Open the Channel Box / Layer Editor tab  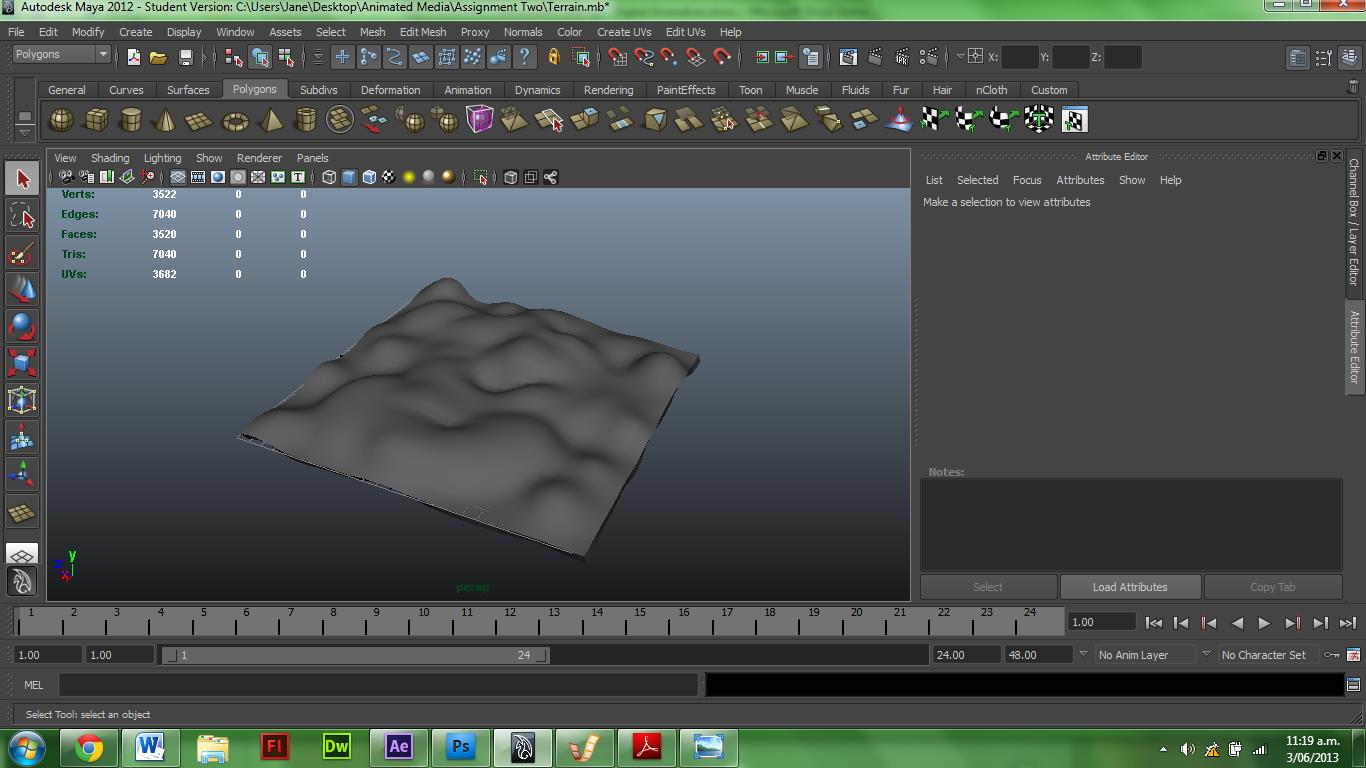[x=1354, y=221]
